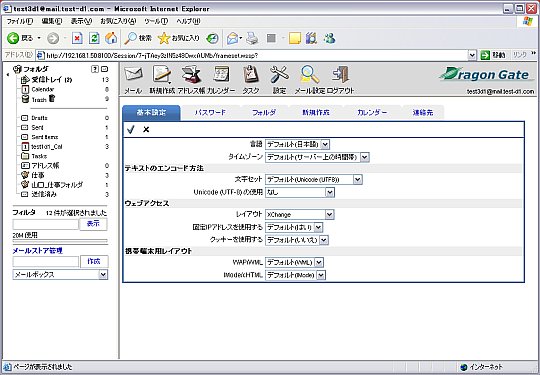Viewport: 540px width, 375px height.
Task: Open the 言語 language dropdown
Action: click(x=298, y=144)
